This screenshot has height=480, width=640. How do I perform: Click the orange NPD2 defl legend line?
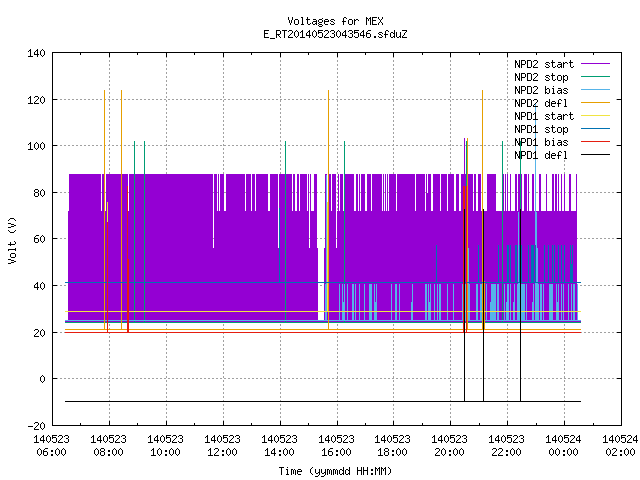click(x=595, y=103)
